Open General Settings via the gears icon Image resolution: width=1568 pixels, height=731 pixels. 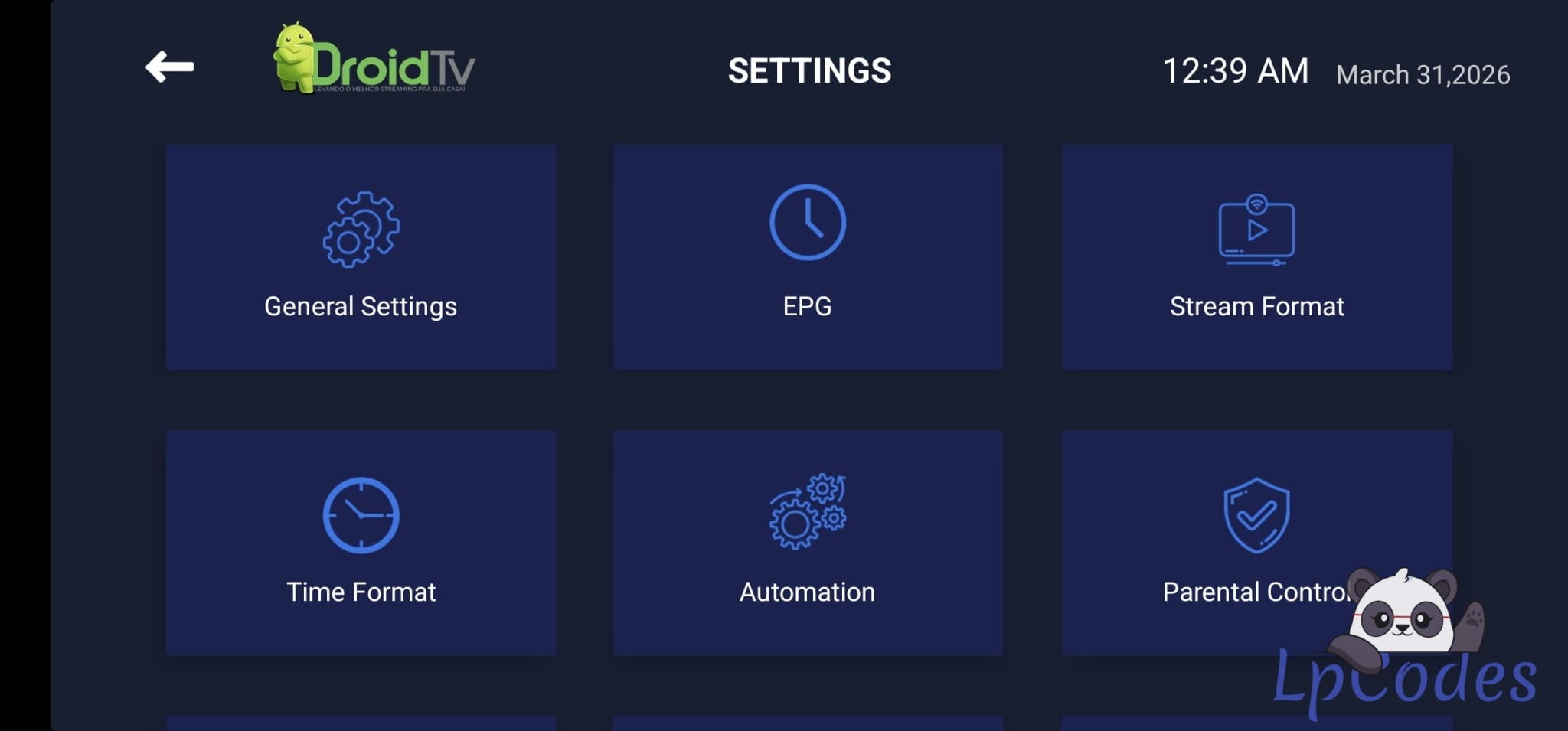coord(361,229)
